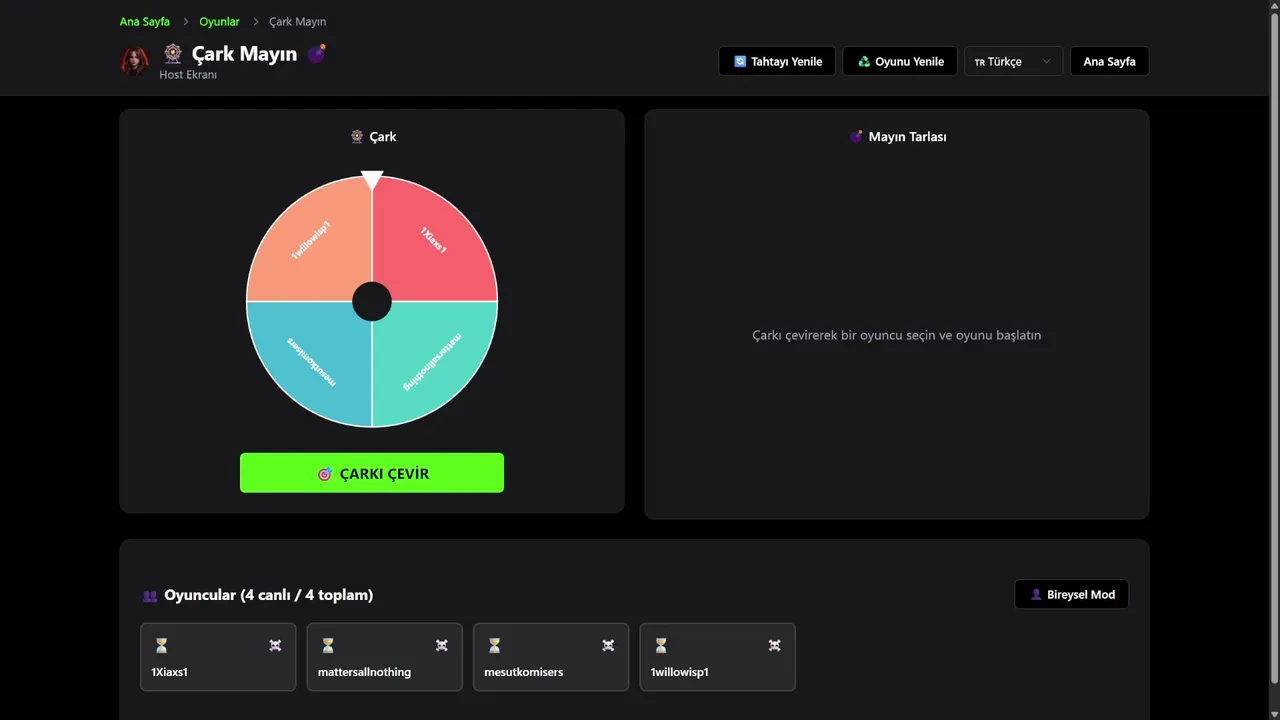Click Oyuncular (4 canlı / 4 toplam) heading

(269, 595)
